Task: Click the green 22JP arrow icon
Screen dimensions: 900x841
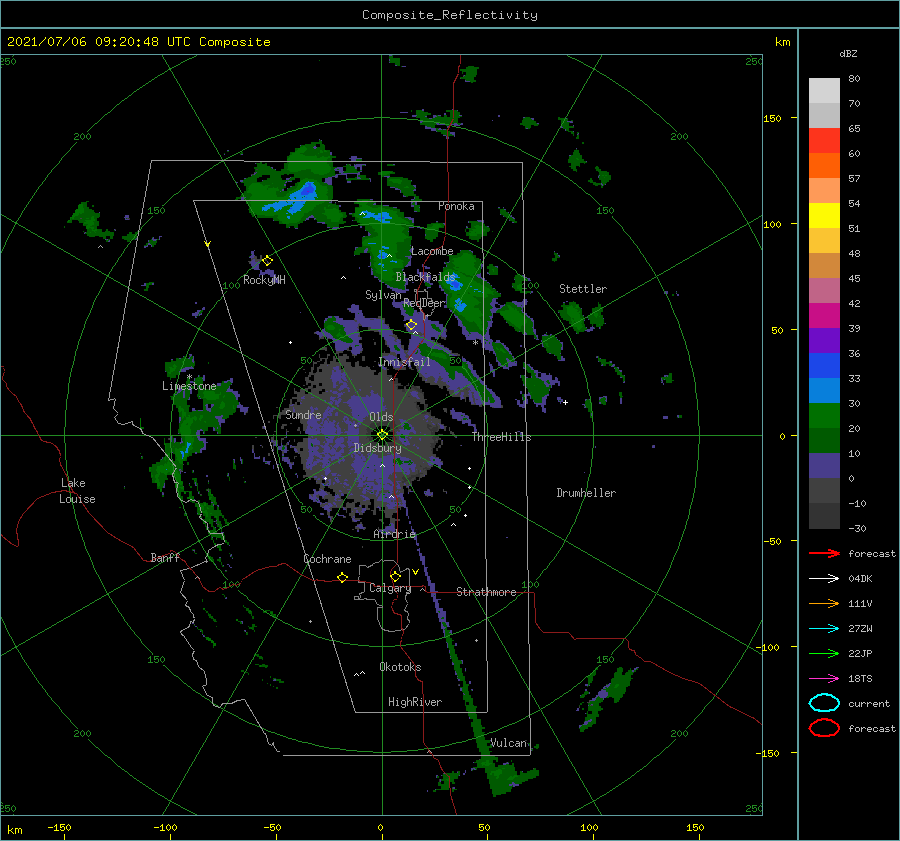Action: (824, 653)
